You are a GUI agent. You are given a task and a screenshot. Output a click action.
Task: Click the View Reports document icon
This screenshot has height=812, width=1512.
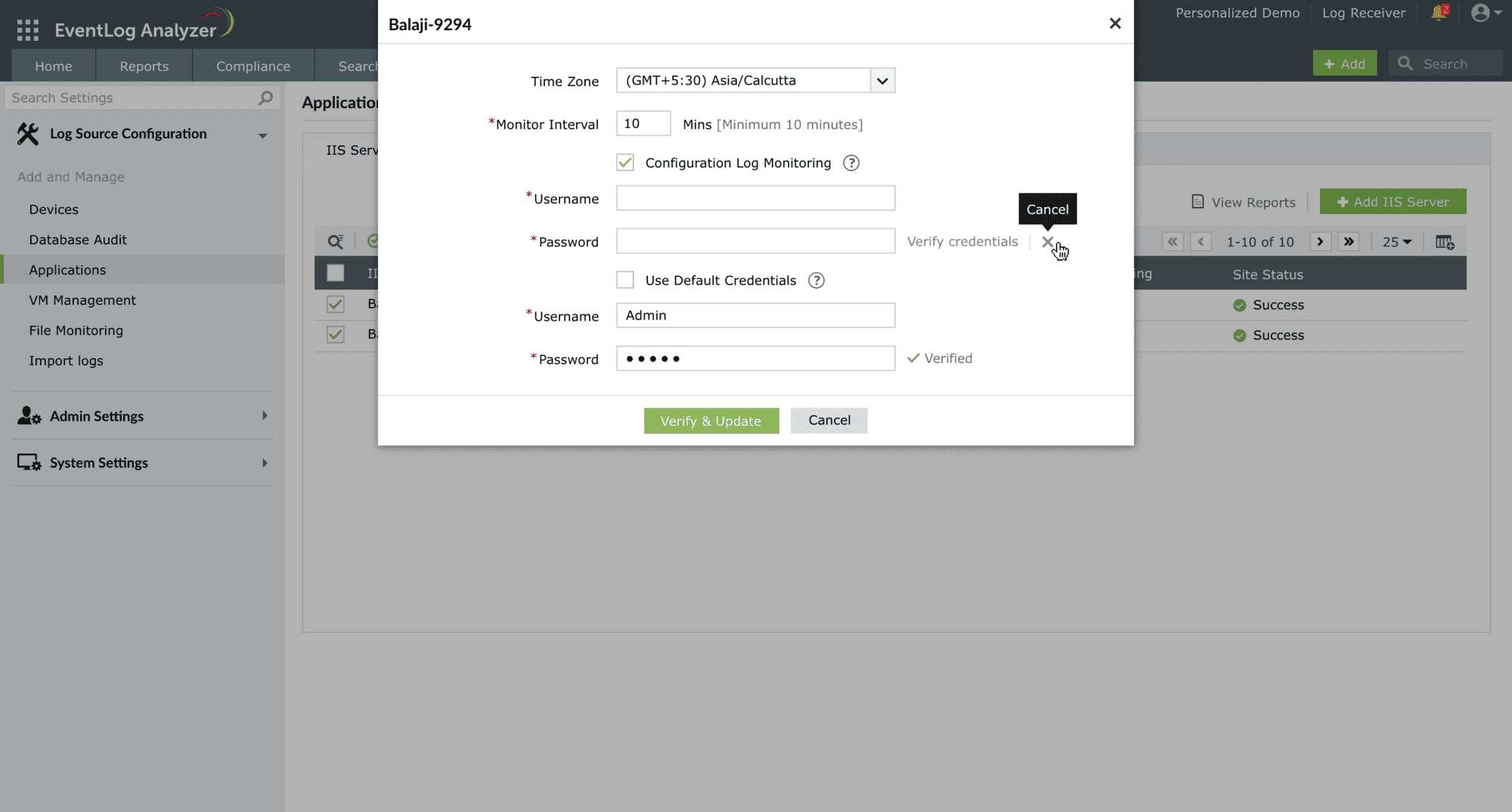[x=1198, y=202]
